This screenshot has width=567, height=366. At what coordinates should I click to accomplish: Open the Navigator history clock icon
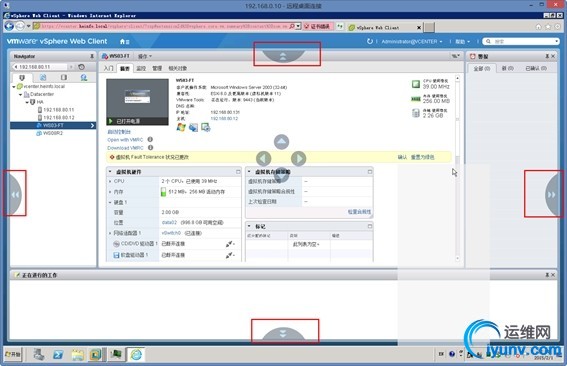(x=81, y=67)
